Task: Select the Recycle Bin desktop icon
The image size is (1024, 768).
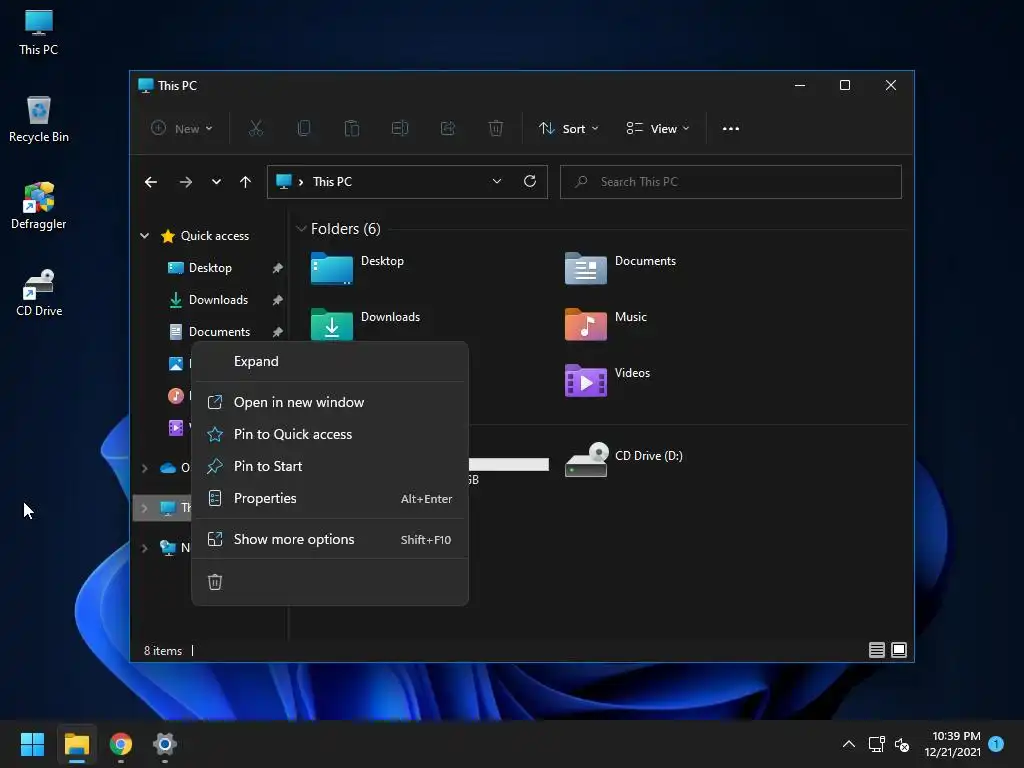Action: pos(39,120)
